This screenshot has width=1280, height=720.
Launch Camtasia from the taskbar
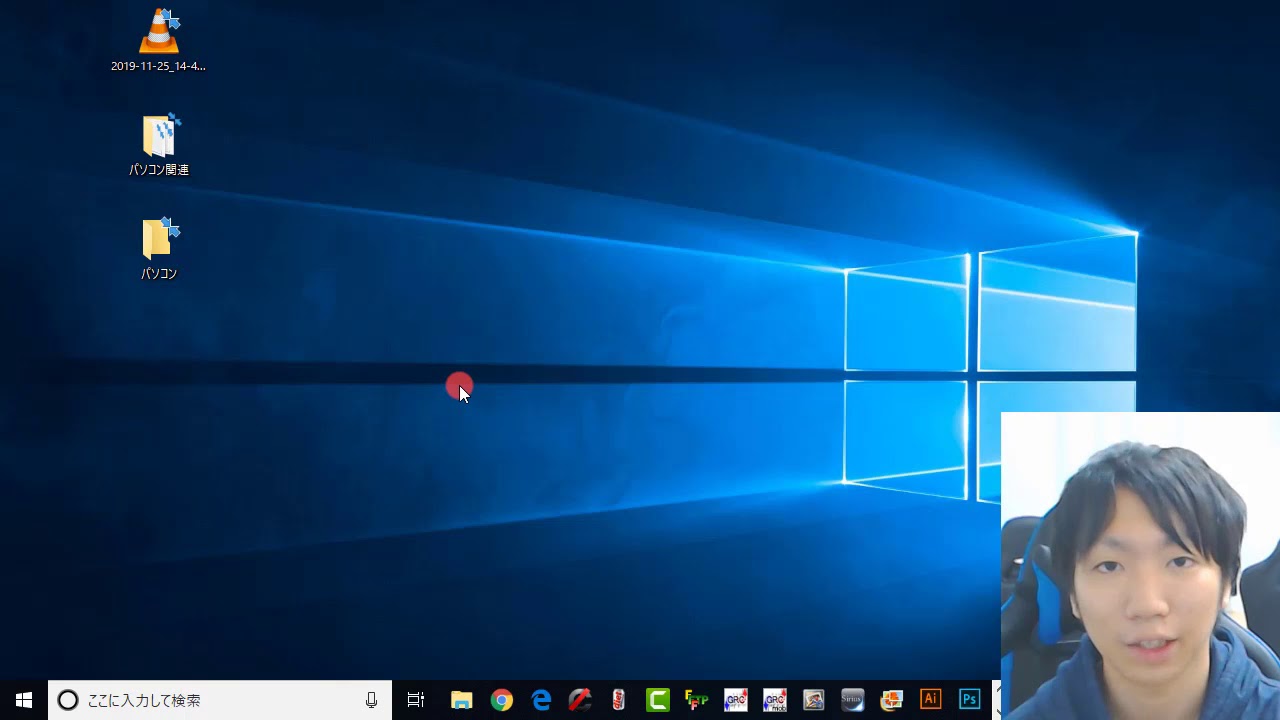(658, 700)
